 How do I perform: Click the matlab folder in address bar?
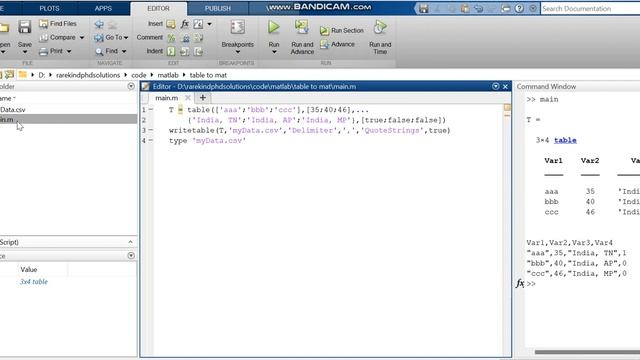168,75
